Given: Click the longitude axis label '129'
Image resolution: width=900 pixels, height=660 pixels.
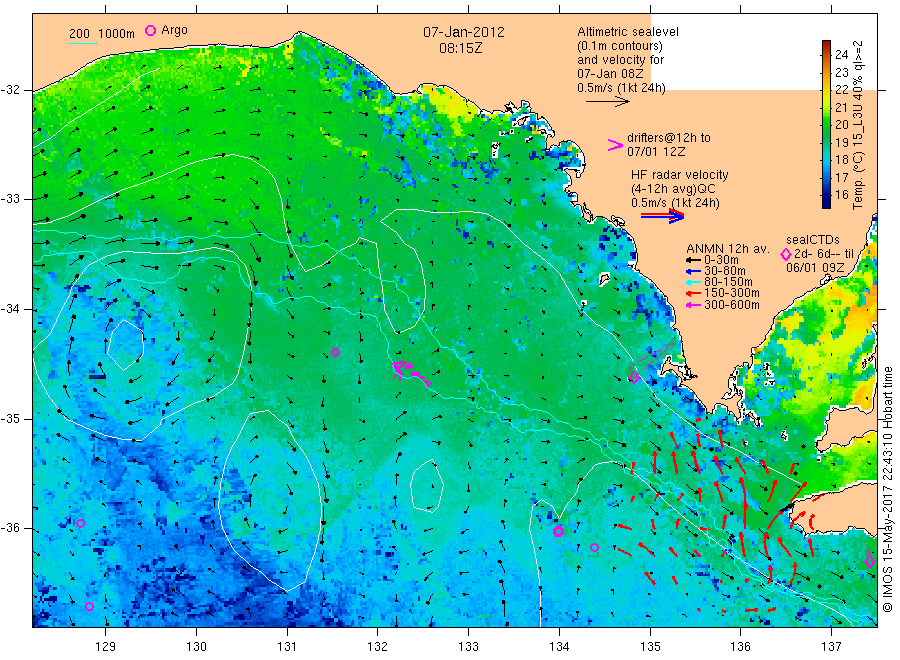Looking at the screenshot, I should click(106, 647).
